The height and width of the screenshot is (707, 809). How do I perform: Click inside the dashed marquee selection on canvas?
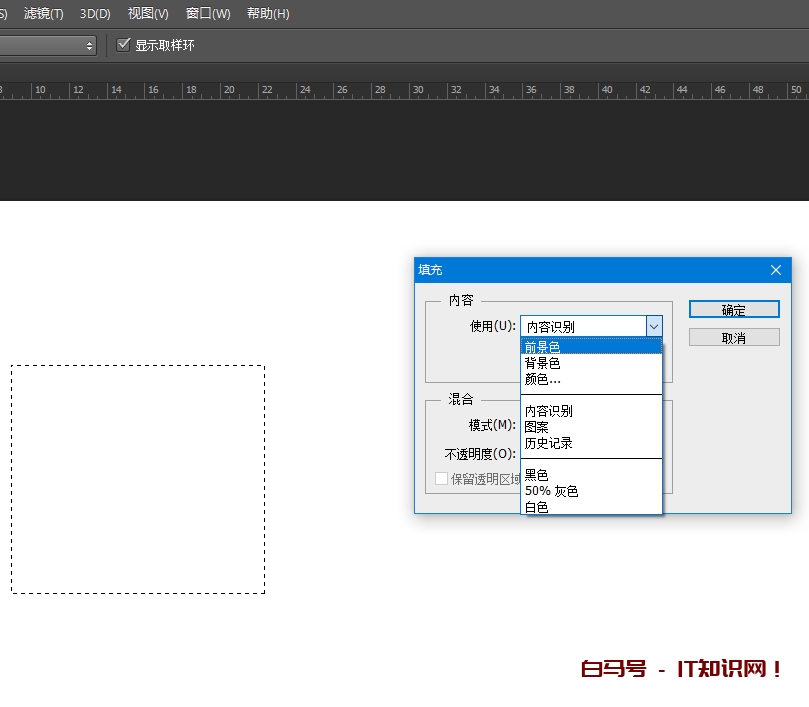tap(138, 479)
